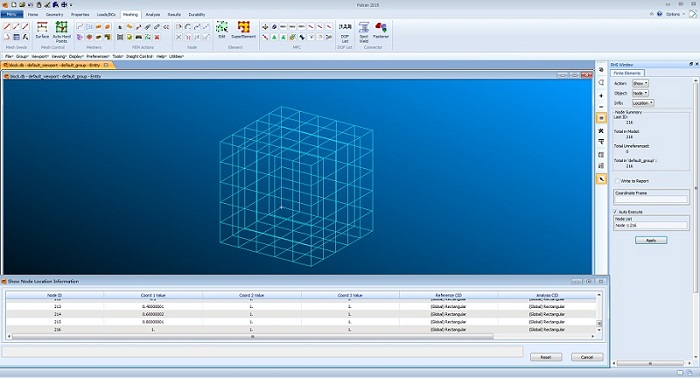This screenshot has height=378, width=700.
Task: Enable the Write to Report checkbox
Action: (x=617, y=181)
